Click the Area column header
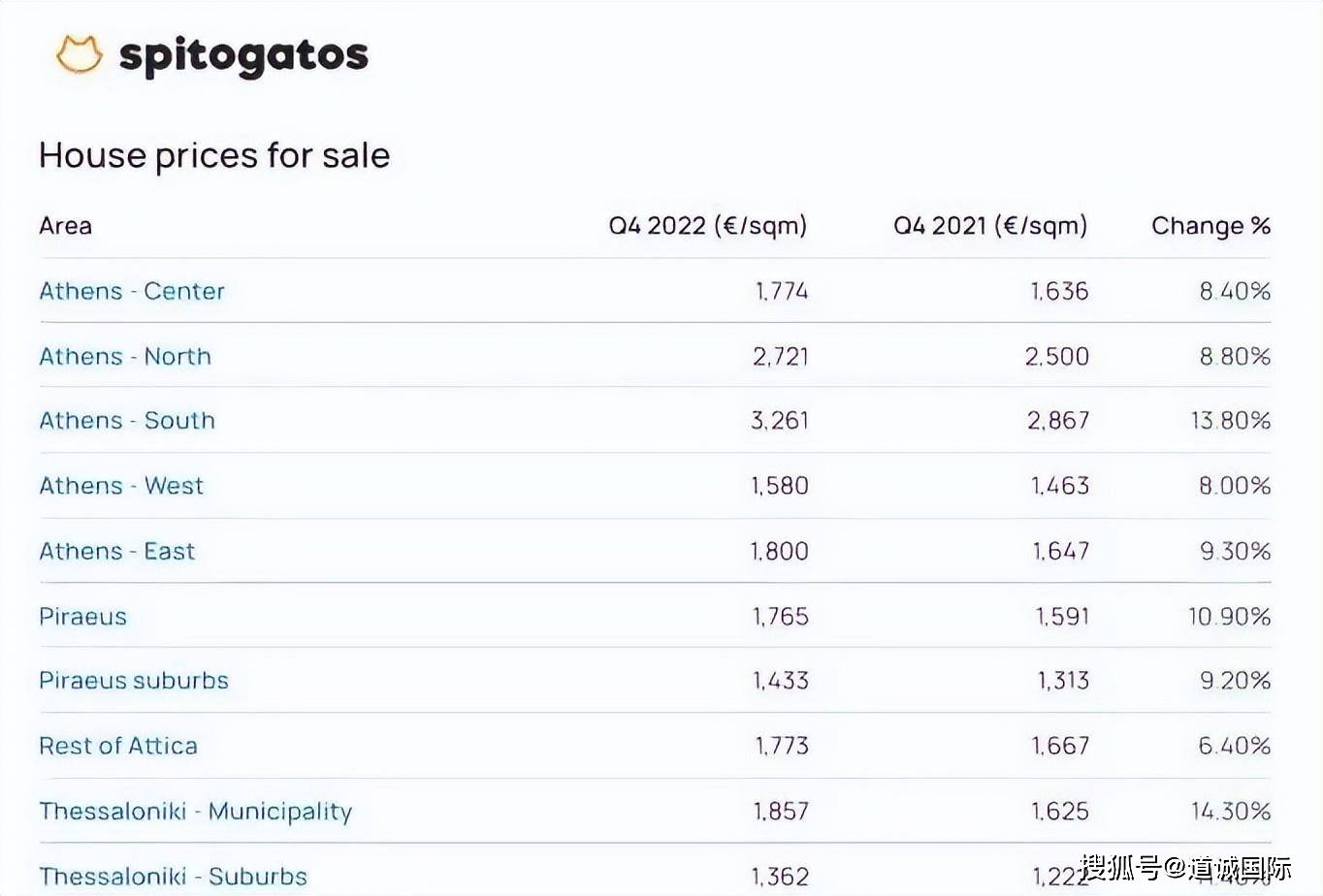 [66, 226]
